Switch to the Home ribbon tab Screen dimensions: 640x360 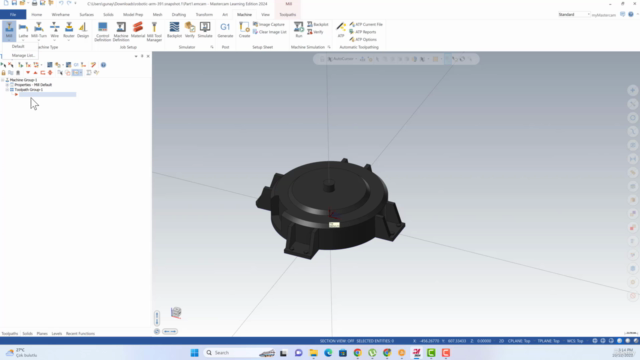tap(37, 15)
